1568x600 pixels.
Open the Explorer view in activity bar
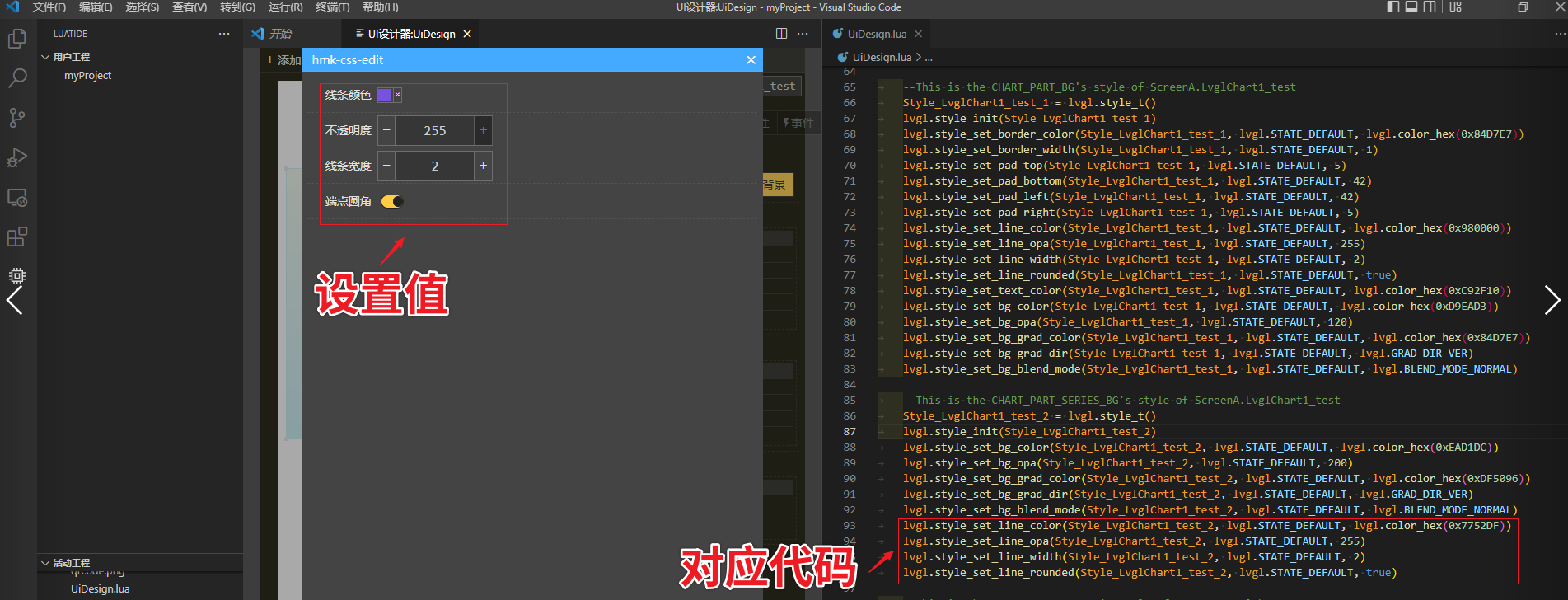(17, 39)
